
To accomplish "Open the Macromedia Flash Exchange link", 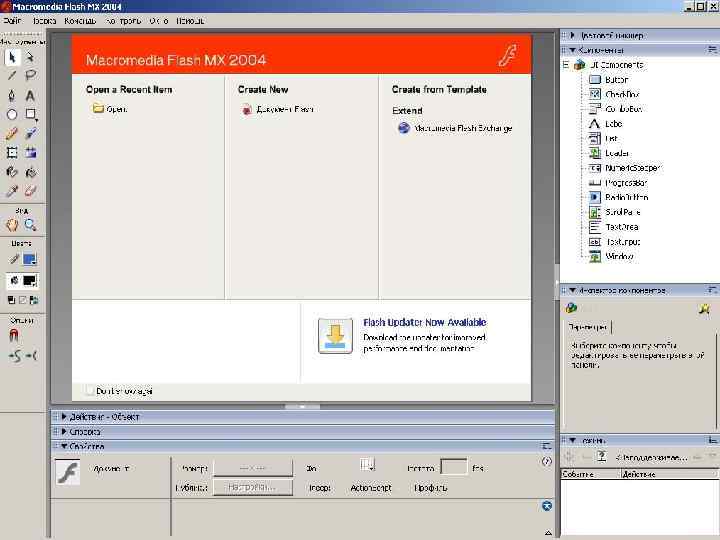I will (x=455, y=128).
